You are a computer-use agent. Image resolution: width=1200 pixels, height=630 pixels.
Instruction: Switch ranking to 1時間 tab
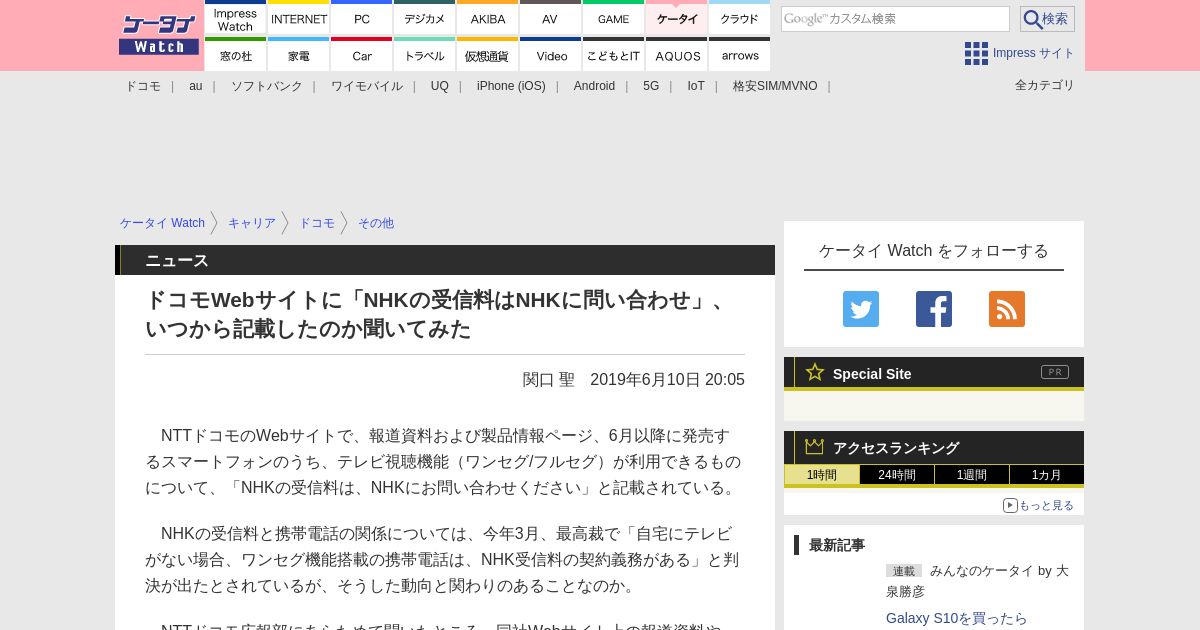tap(822, 475)
